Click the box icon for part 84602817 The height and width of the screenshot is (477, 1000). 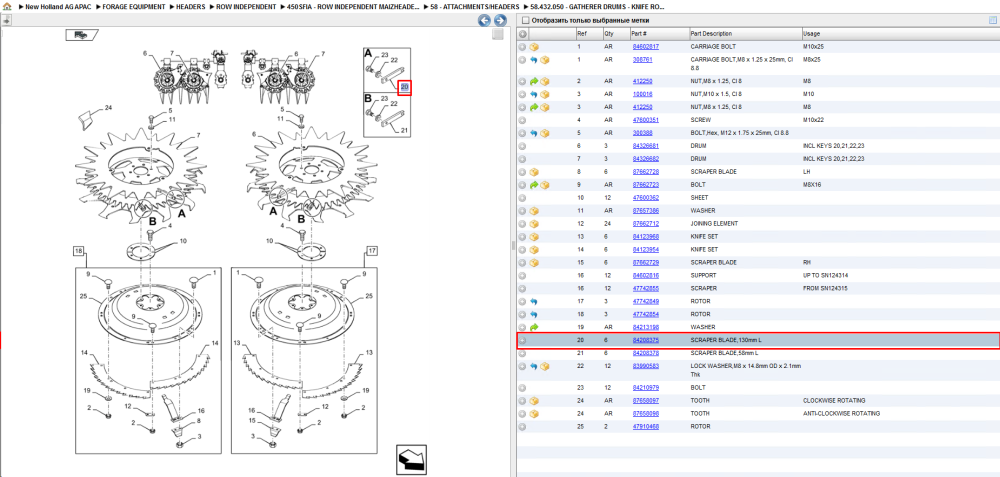[534, 47]
